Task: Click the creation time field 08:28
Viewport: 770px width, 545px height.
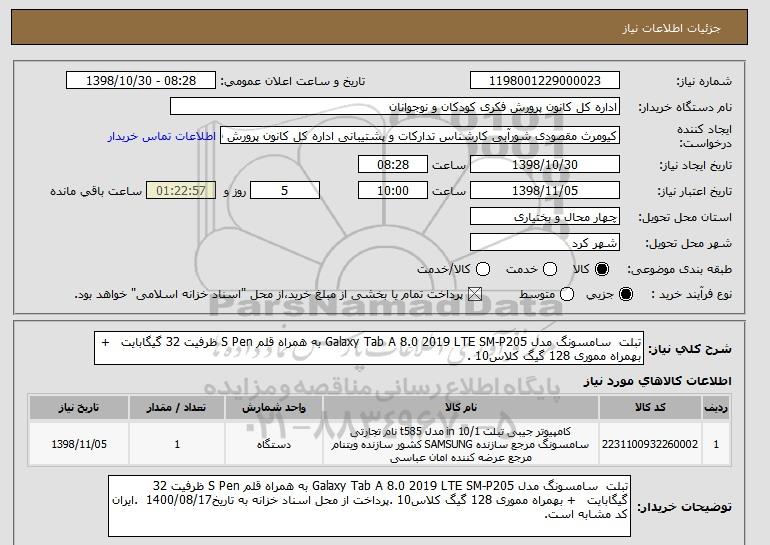Action: pos(393,164)
